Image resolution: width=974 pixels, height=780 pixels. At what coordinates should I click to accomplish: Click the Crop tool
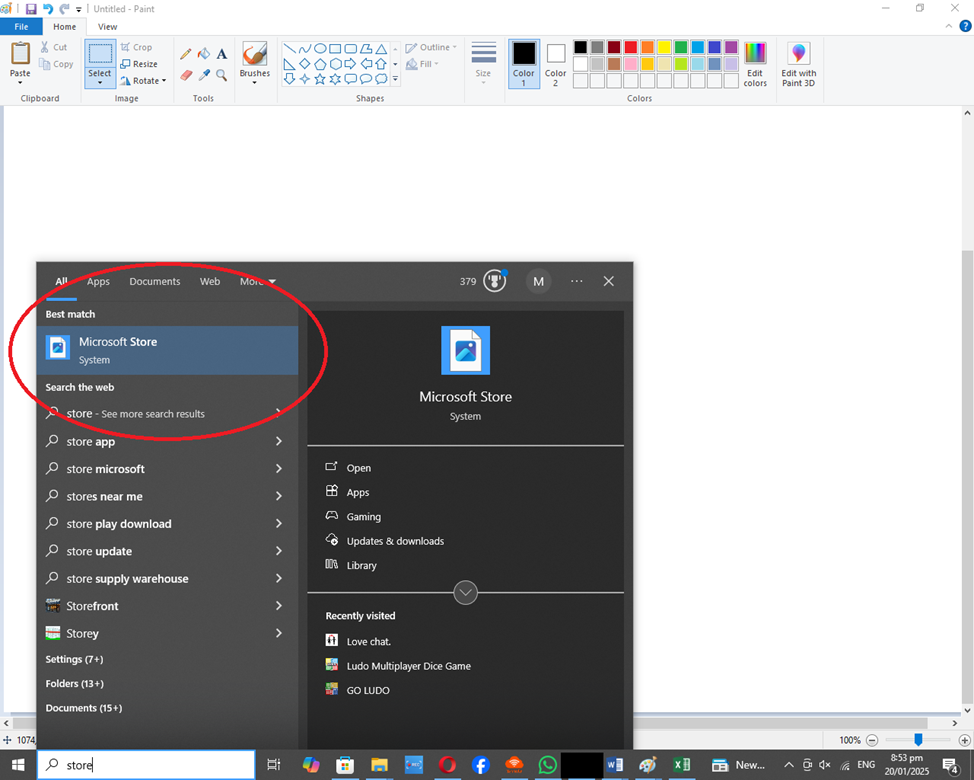tap(136, 47)
